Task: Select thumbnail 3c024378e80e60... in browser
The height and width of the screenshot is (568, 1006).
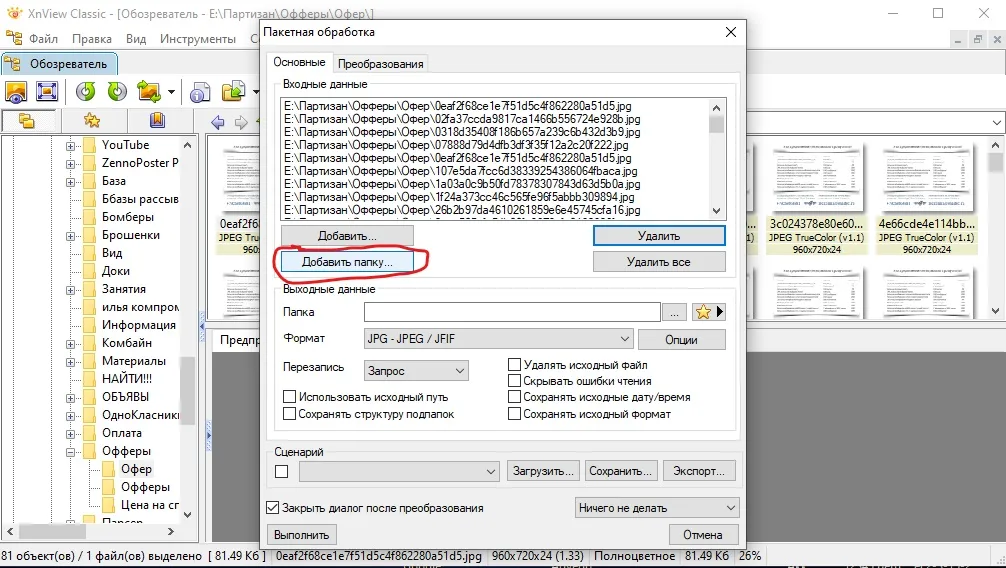Action: pyautogui.click(x=816, y=199)
